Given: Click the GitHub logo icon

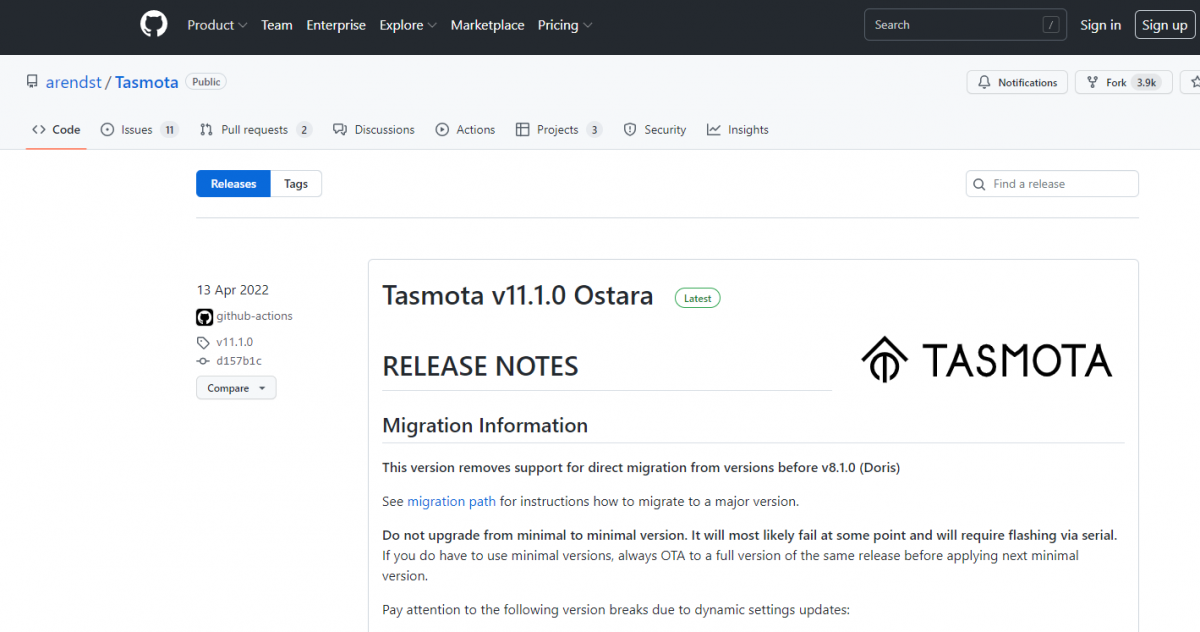Looking at the screenshot, I should pos(154,25).
